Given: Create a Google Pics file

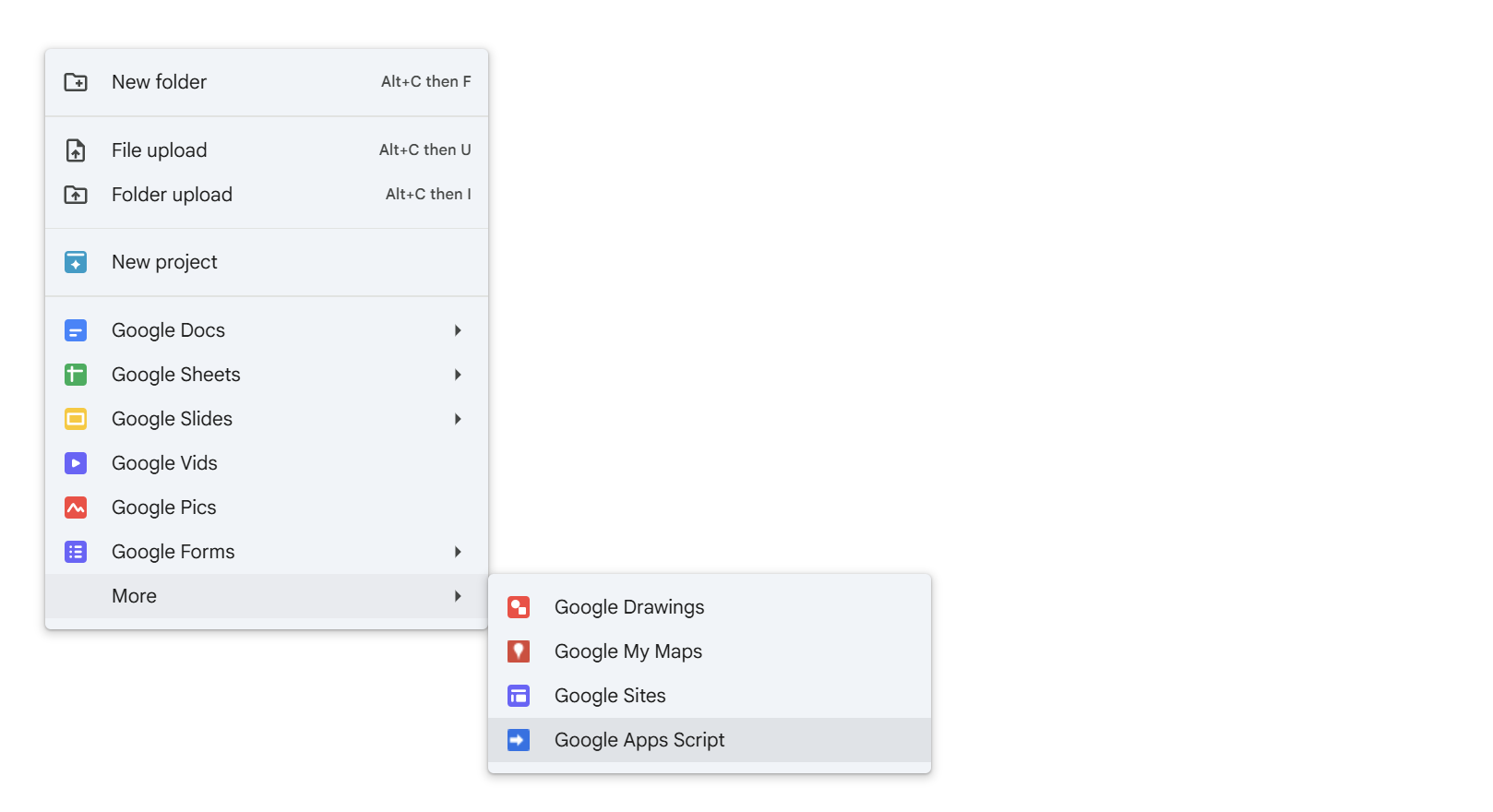Looking at the screenshot, I should coord(267,507).
